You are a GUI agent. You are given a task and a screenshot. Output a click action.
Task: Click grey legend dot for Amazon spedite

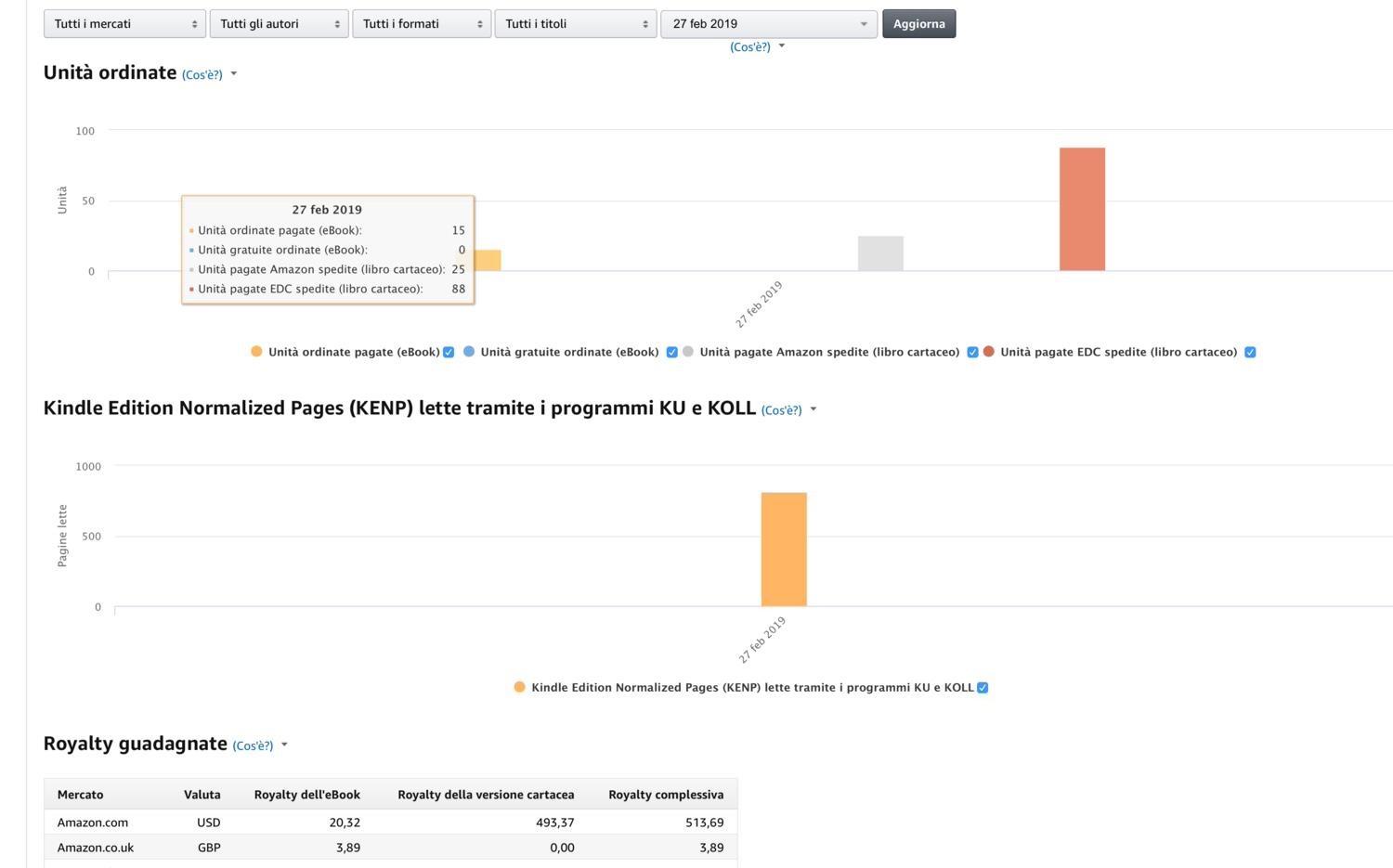point(688,351)
